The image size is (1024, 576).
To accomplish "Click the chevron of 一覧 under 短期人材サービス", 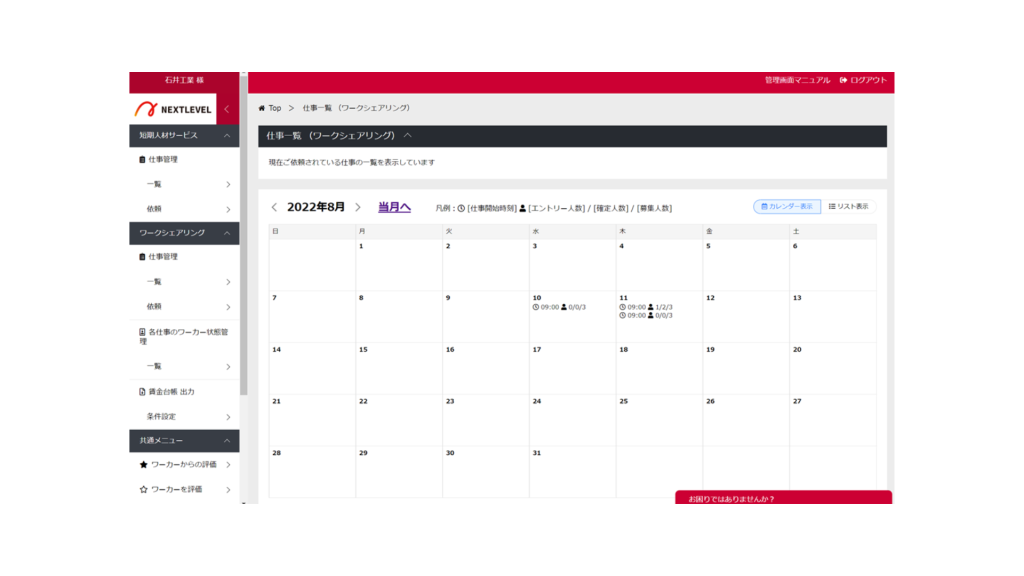I will pyautogui.click(x=228, y=185).
